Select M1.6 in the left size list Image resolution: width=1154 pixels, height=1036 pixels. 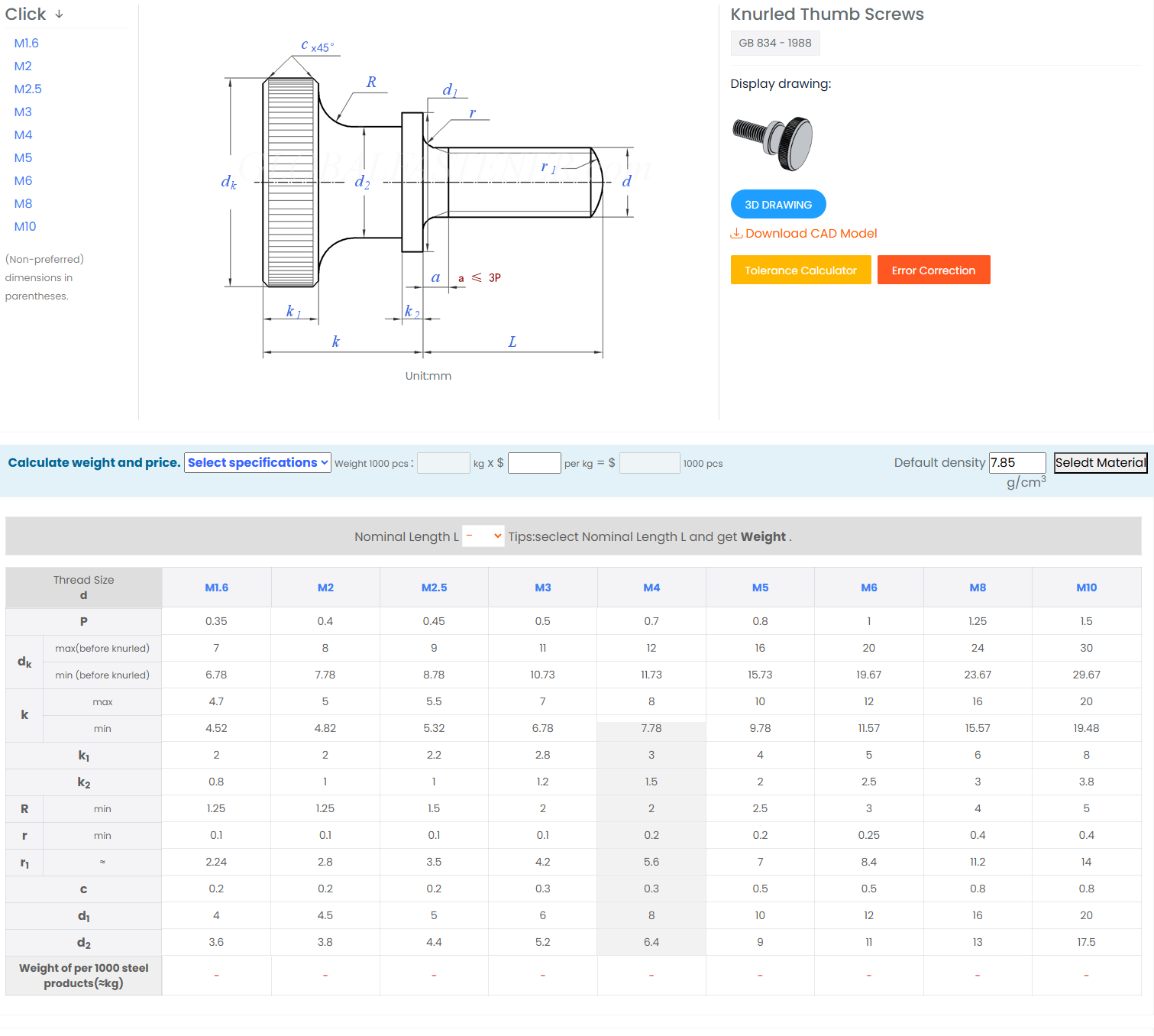coord(27,44)
